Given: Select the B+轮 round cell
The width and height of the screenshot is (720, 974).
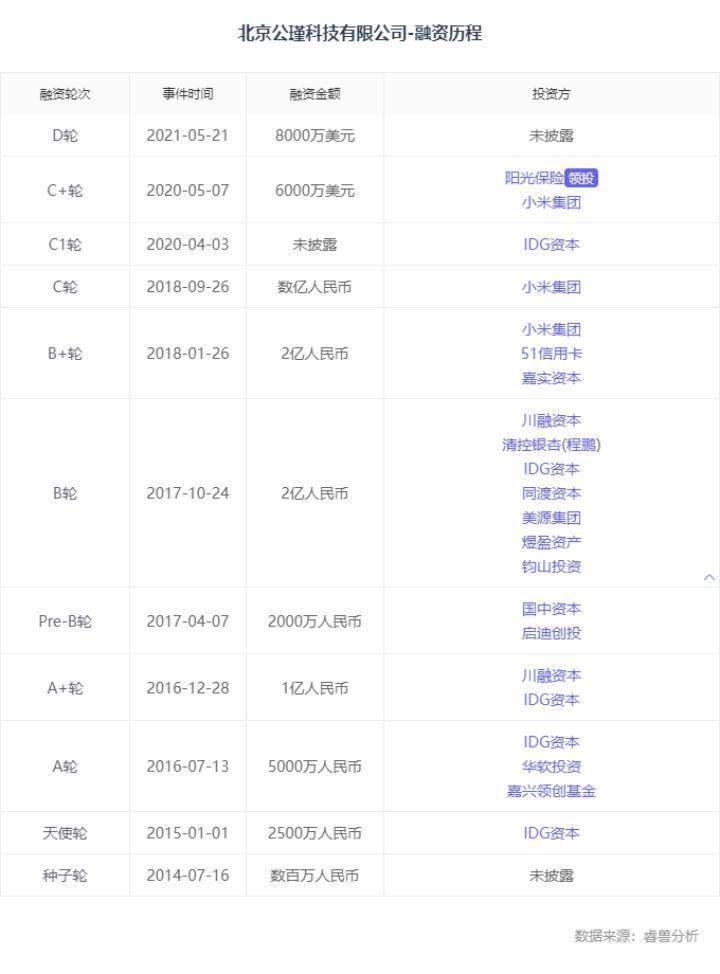Looking at the screenshot, I should coord(65,353).
